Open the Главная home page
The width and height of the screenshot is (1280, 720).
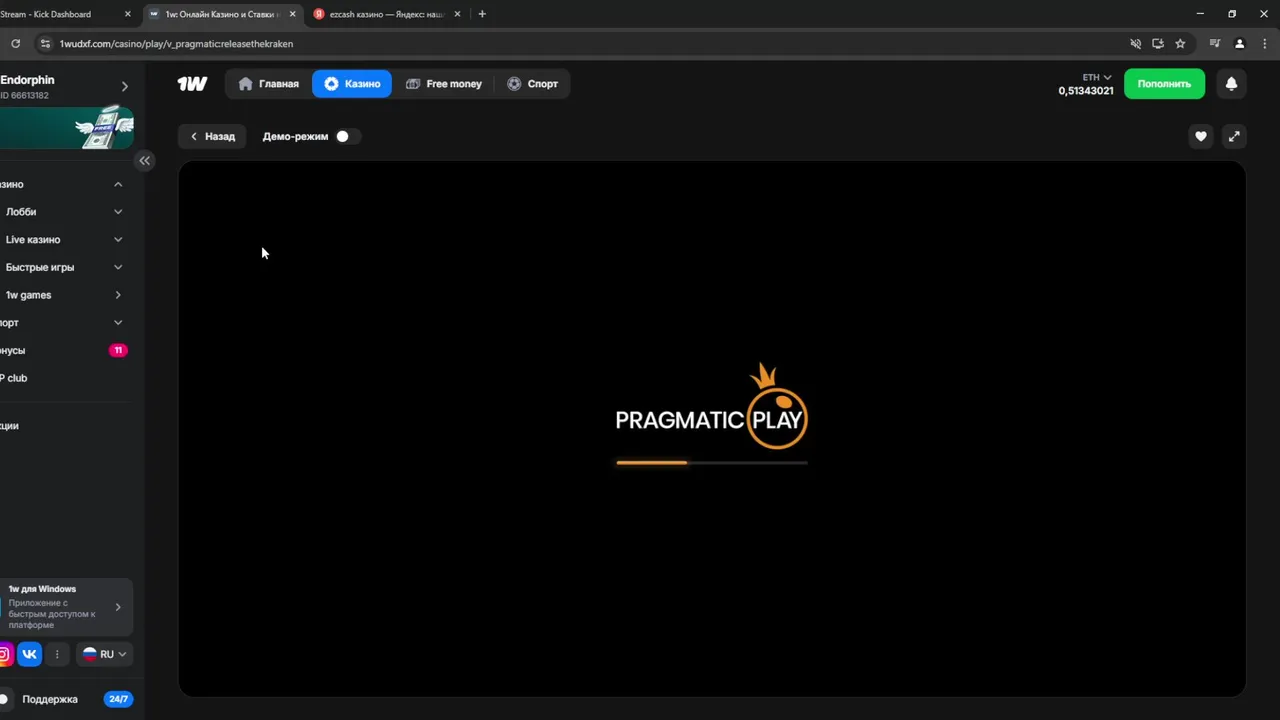(x=268, y=84)
